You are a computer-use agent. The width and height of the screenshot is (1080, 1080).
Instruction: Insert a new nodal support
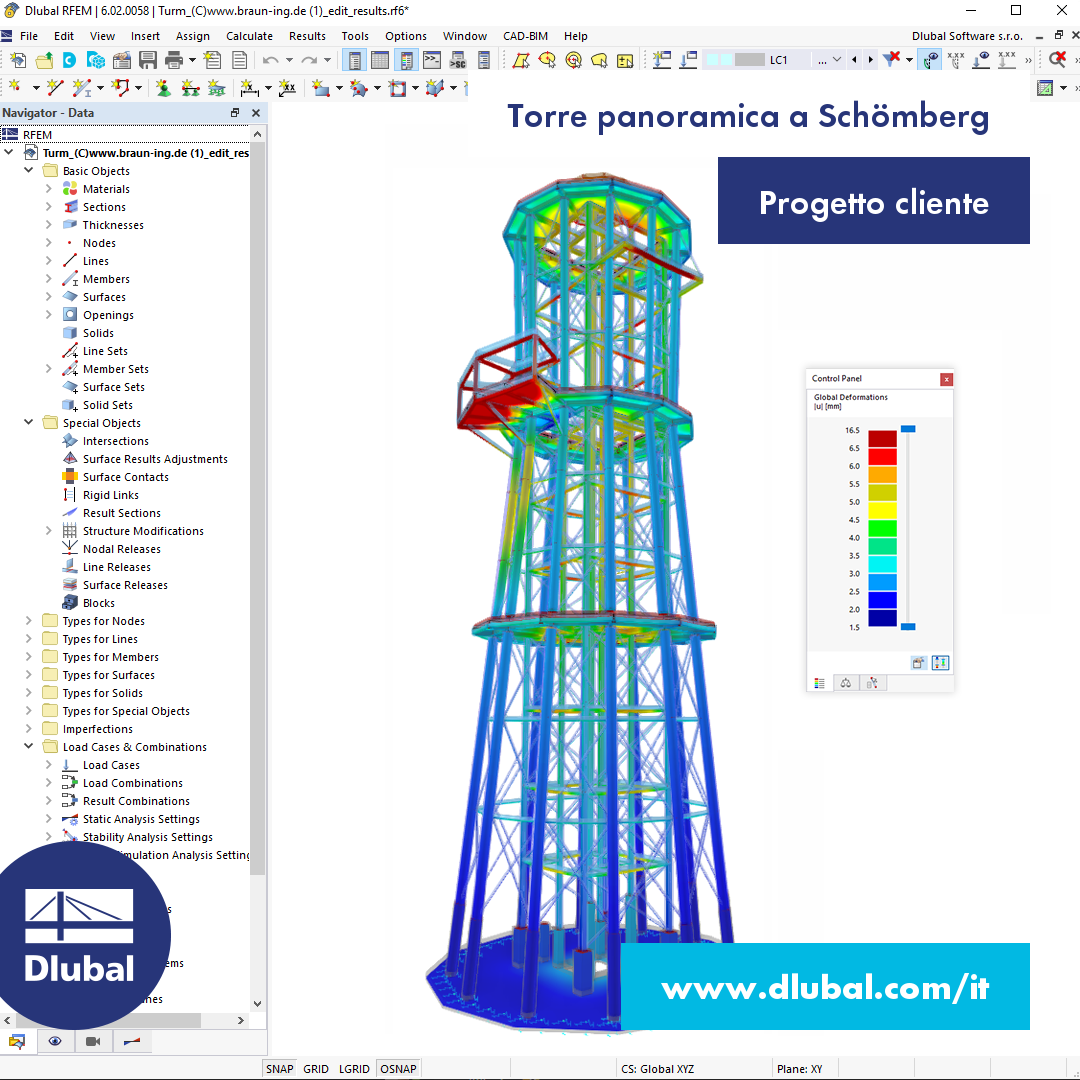163,87
